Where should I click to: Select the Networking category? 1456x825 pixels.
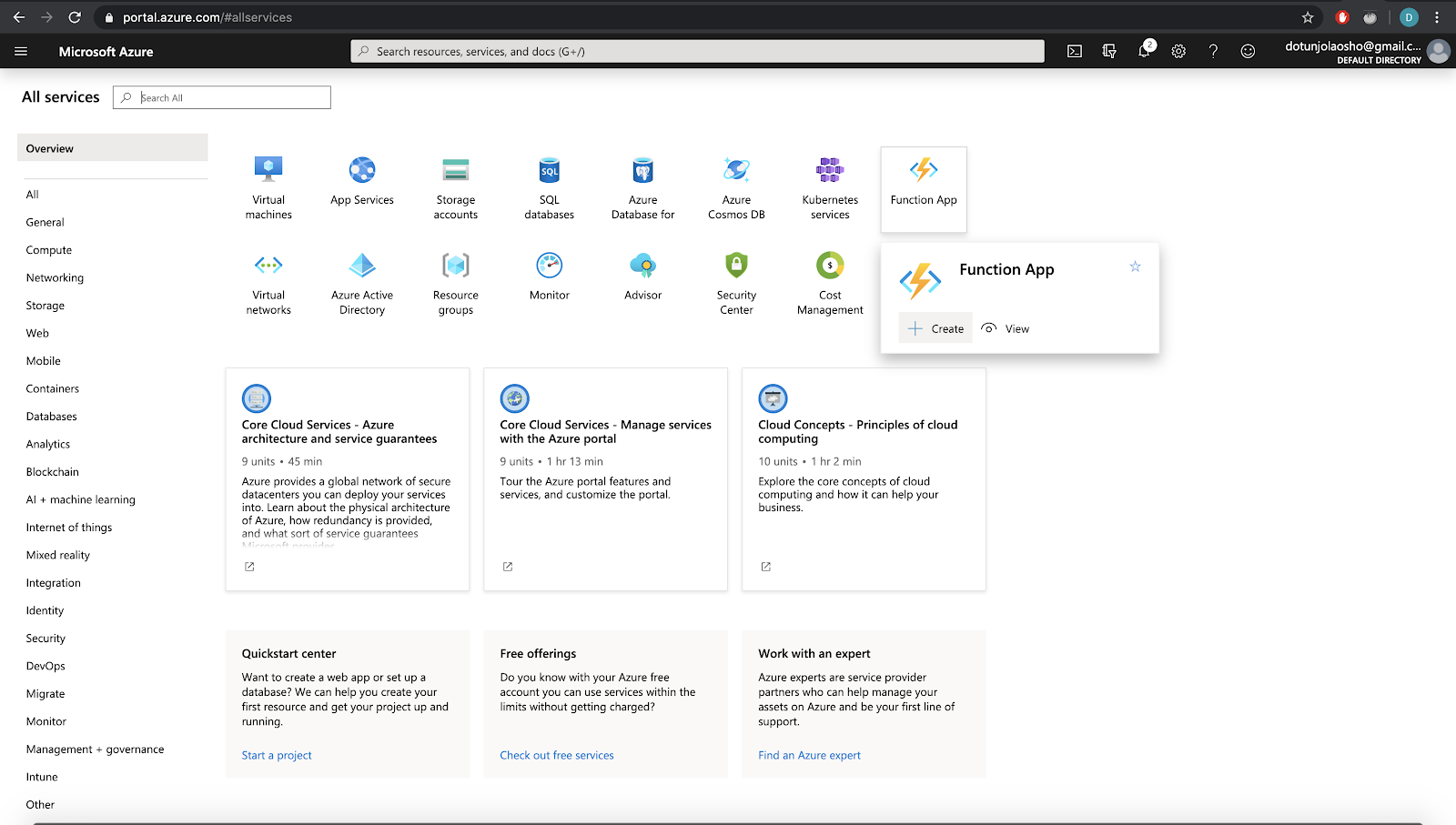click(x=55, y=277)
